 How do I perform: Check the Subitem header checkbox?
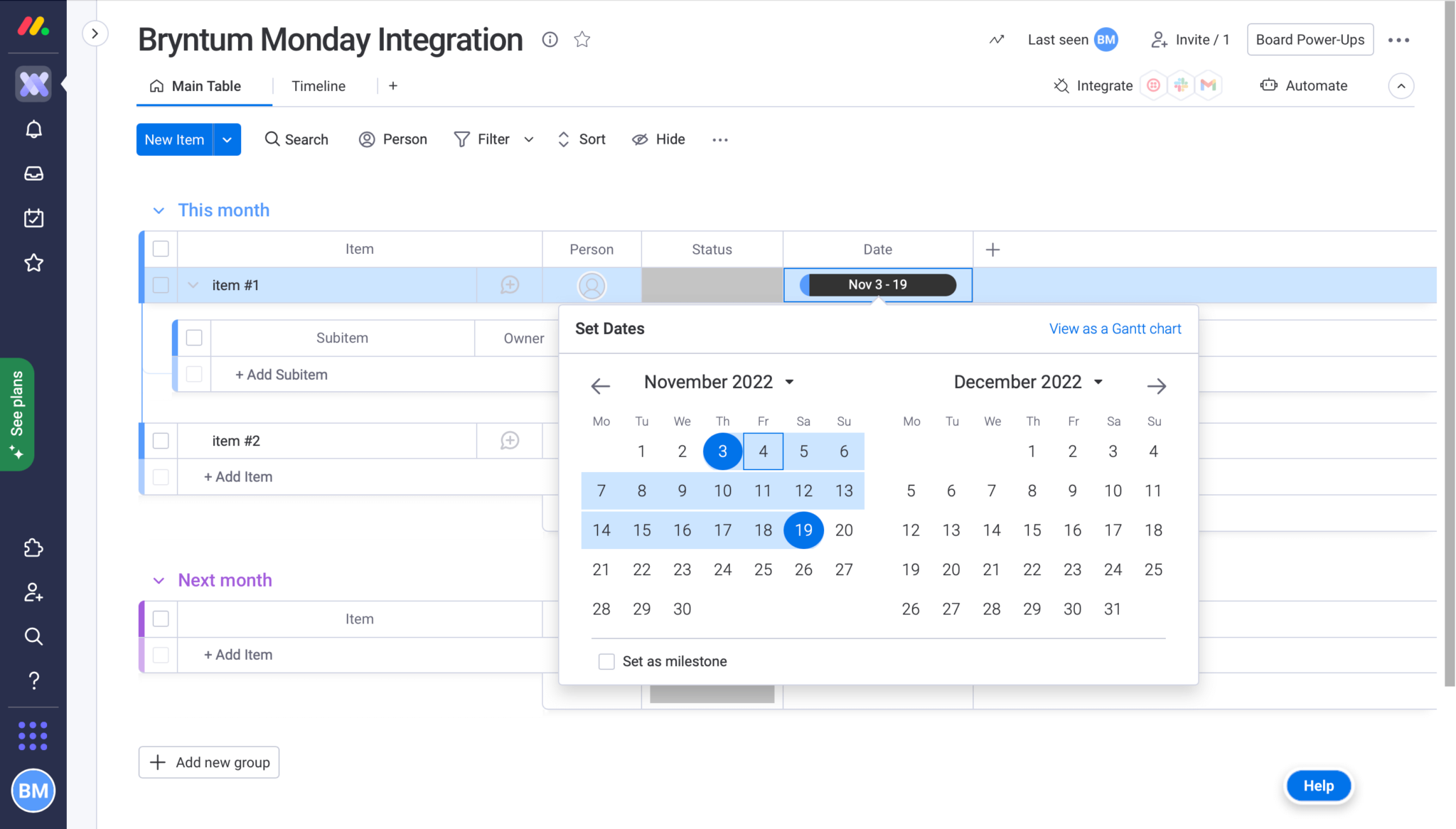194,338
